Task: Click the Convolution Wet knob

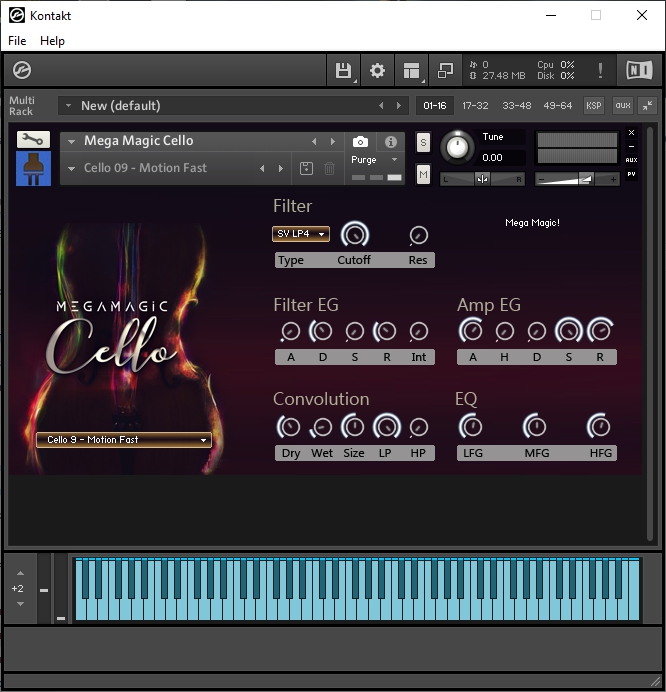Action: [x=322, y=427]
